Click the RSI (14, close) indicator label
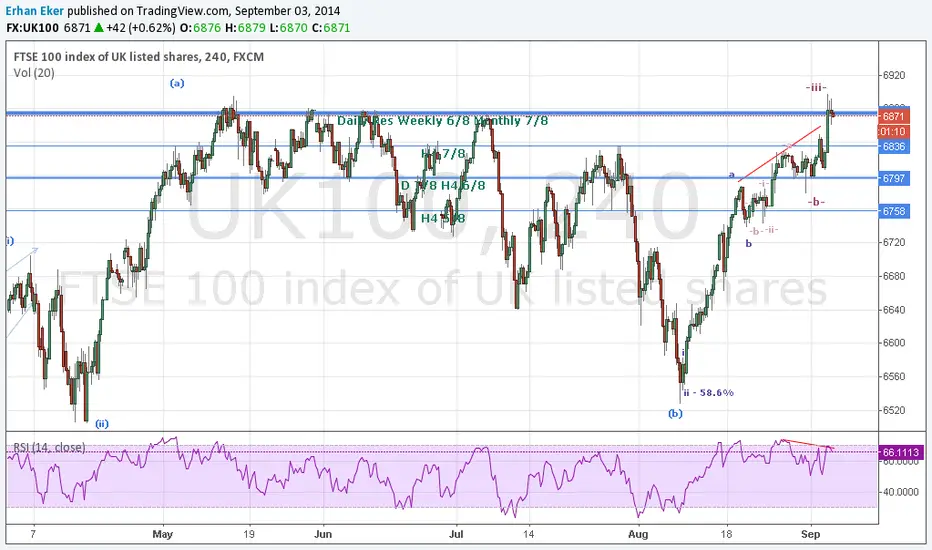 tap(49, 447)
